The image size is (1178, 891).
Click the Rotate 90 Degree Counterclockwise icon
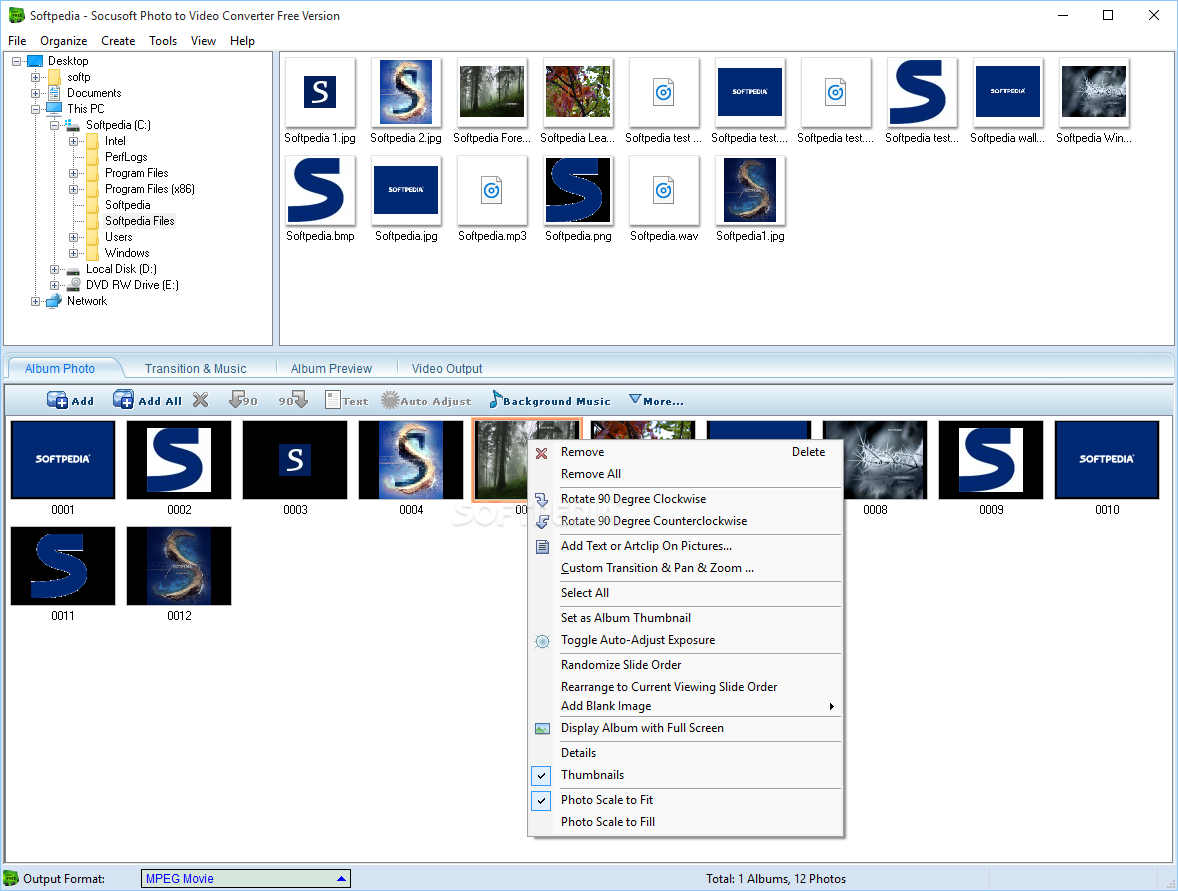point(542,521)
